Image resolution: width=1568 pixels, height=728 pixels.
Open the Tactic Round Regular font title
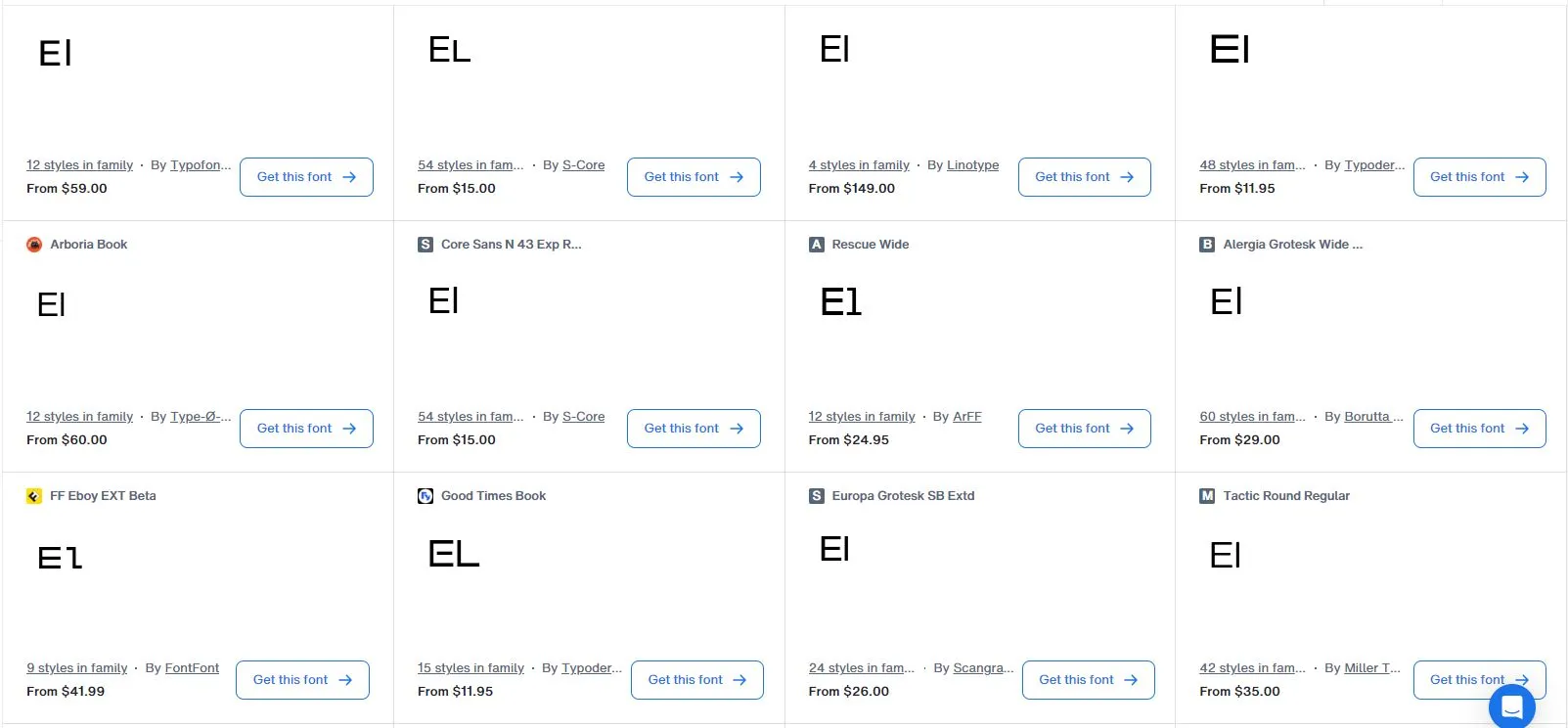[1285, 496]
